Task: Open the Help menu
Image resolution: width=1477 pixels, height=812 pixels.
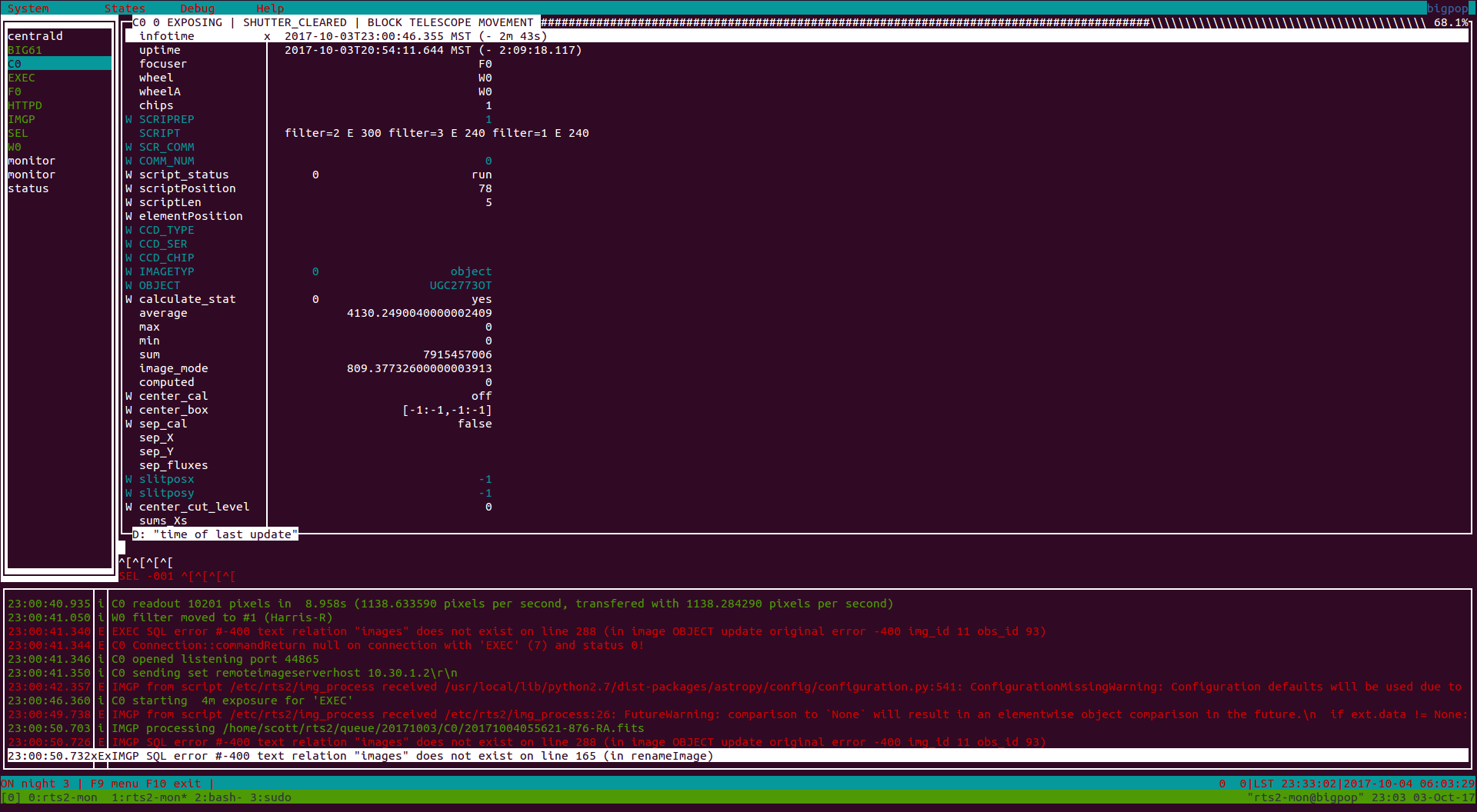Action: point(270,8)
